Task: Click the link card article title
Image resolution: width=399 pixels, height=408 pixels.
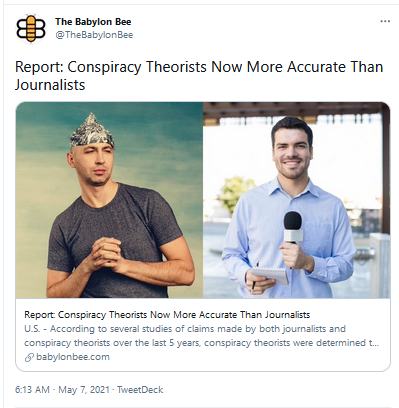Action: pyautogui.click(x=167, y=315)
